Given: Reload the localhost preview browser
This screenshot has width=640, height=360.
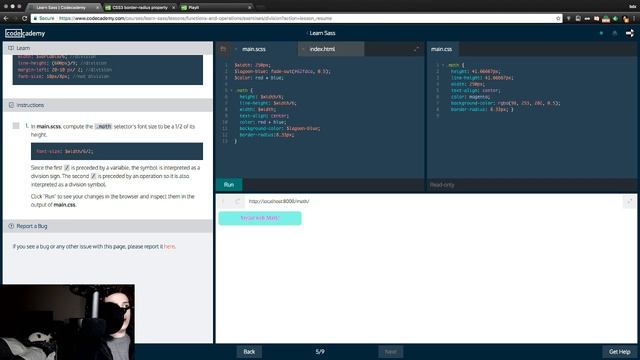Looking at the screenshot, I should tap(238, 201).
